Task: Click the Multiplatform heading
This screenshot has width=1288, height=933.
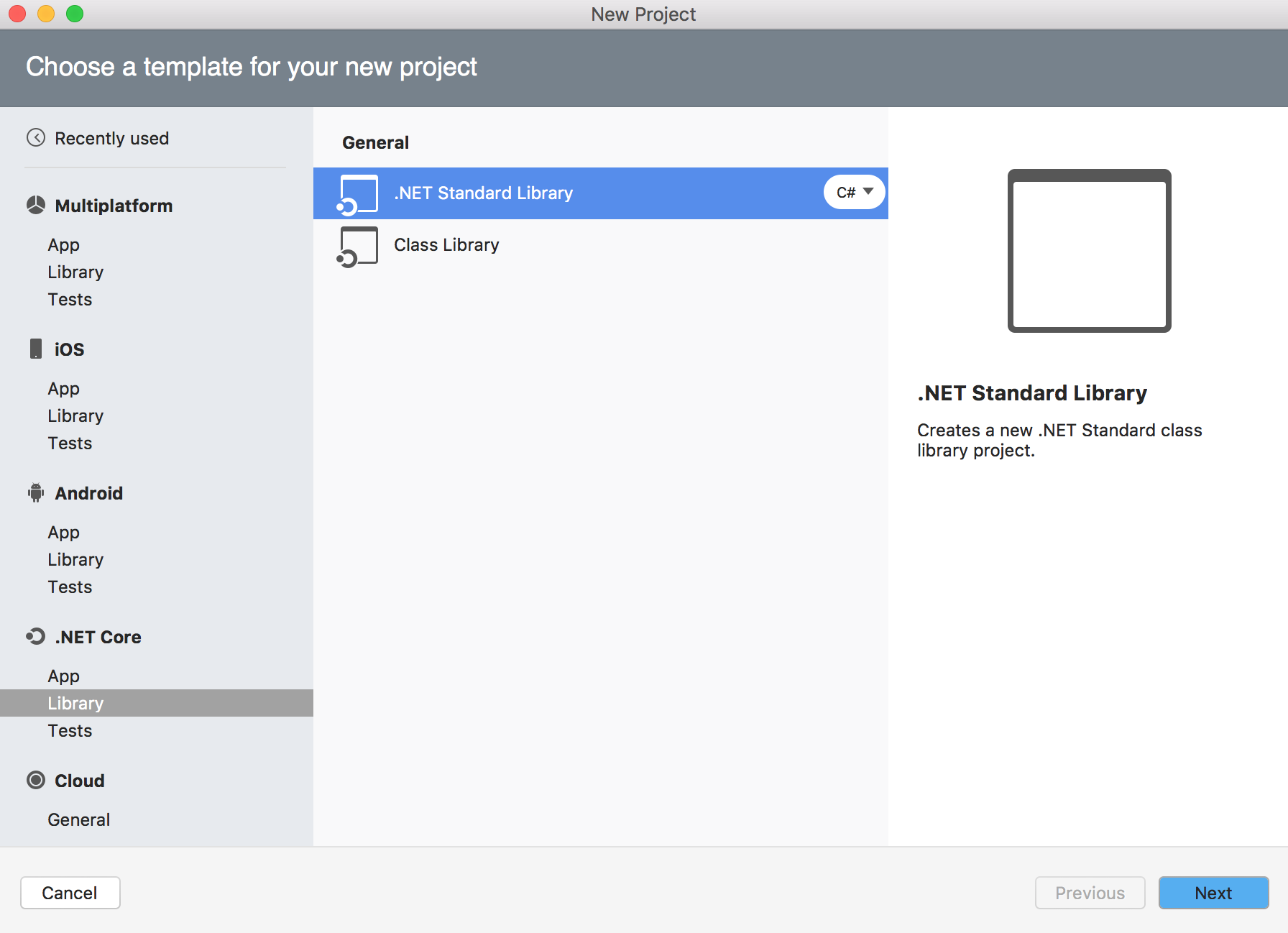Action: (114, 206)
